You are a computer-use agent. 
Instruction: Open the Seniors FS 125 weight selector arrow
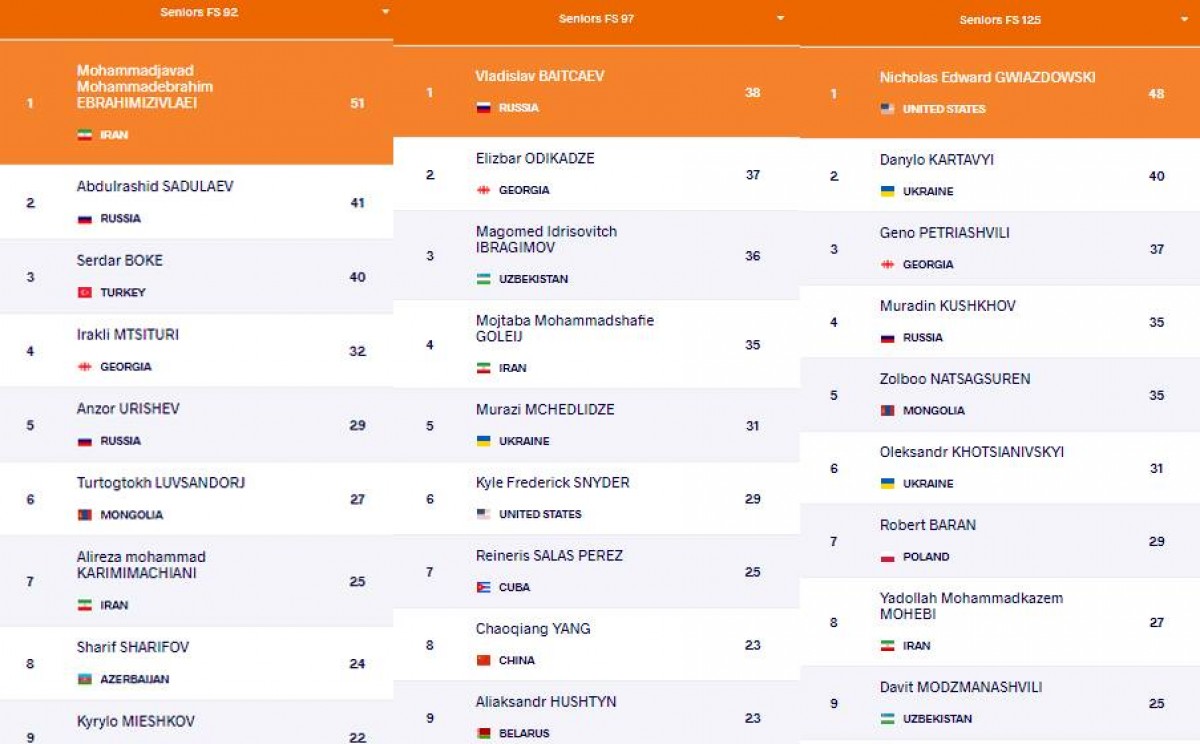click(1185, 20)
